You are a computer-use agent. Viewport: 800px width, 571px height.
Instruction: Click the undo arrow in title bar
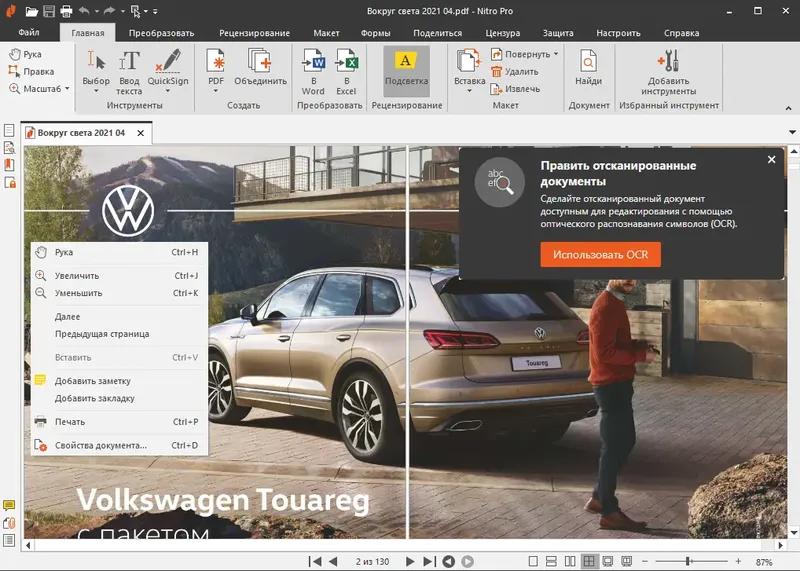click(x=84, y=11)
